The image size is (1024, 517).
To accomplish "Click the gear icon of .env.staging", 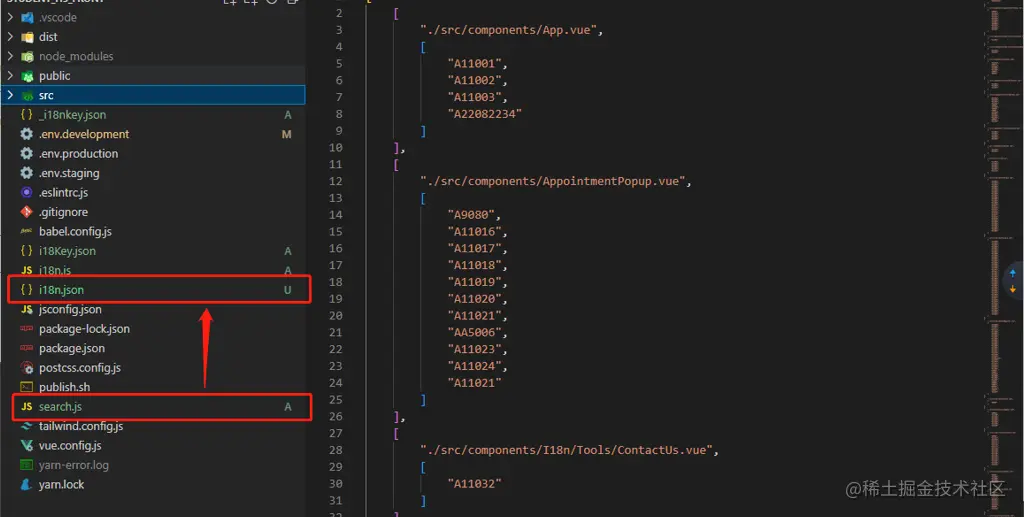I will click(x=27, y=173).
